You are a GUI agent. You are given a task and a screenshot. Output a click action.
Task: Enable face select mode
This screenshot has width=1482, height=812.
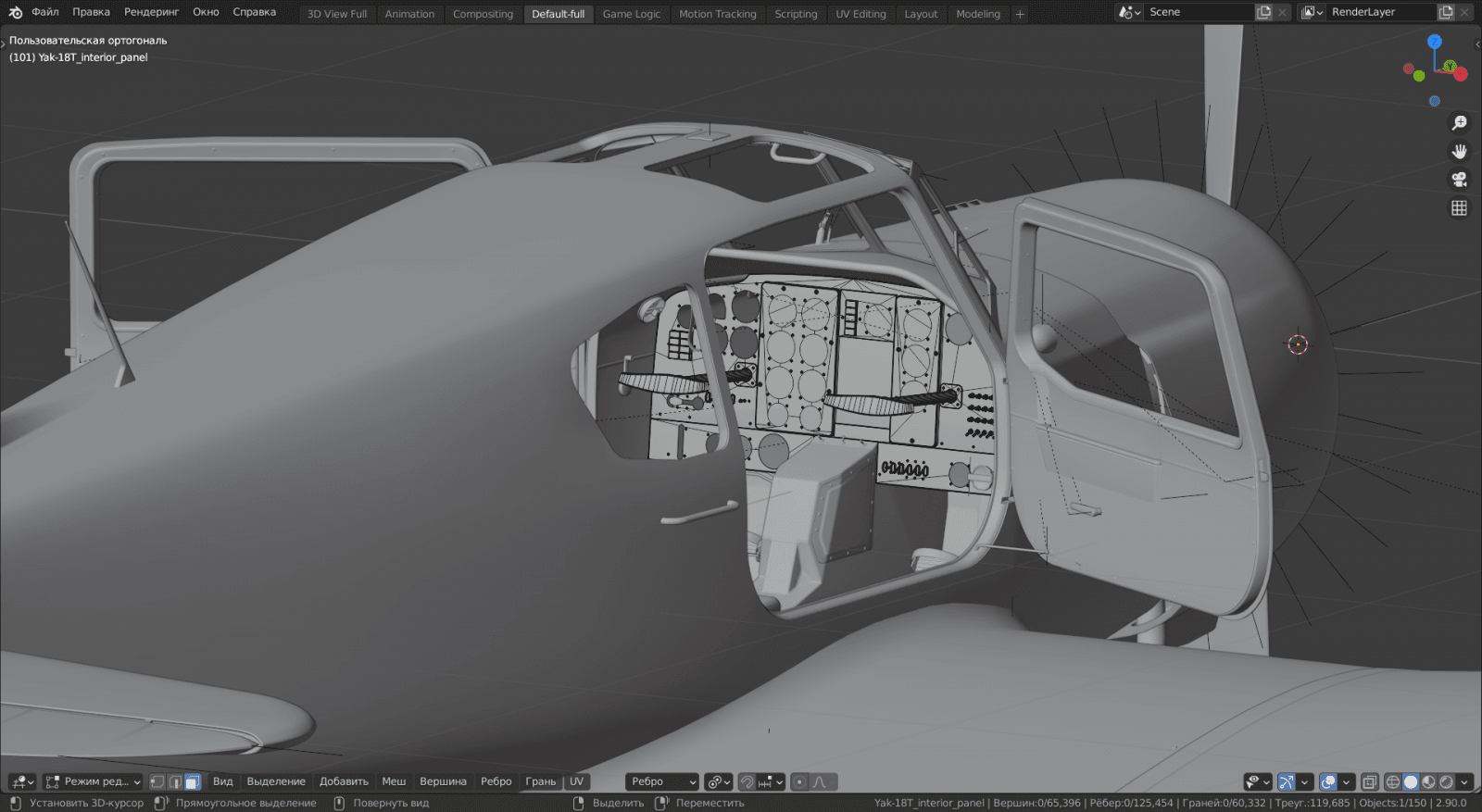click(x=193, y=782)
